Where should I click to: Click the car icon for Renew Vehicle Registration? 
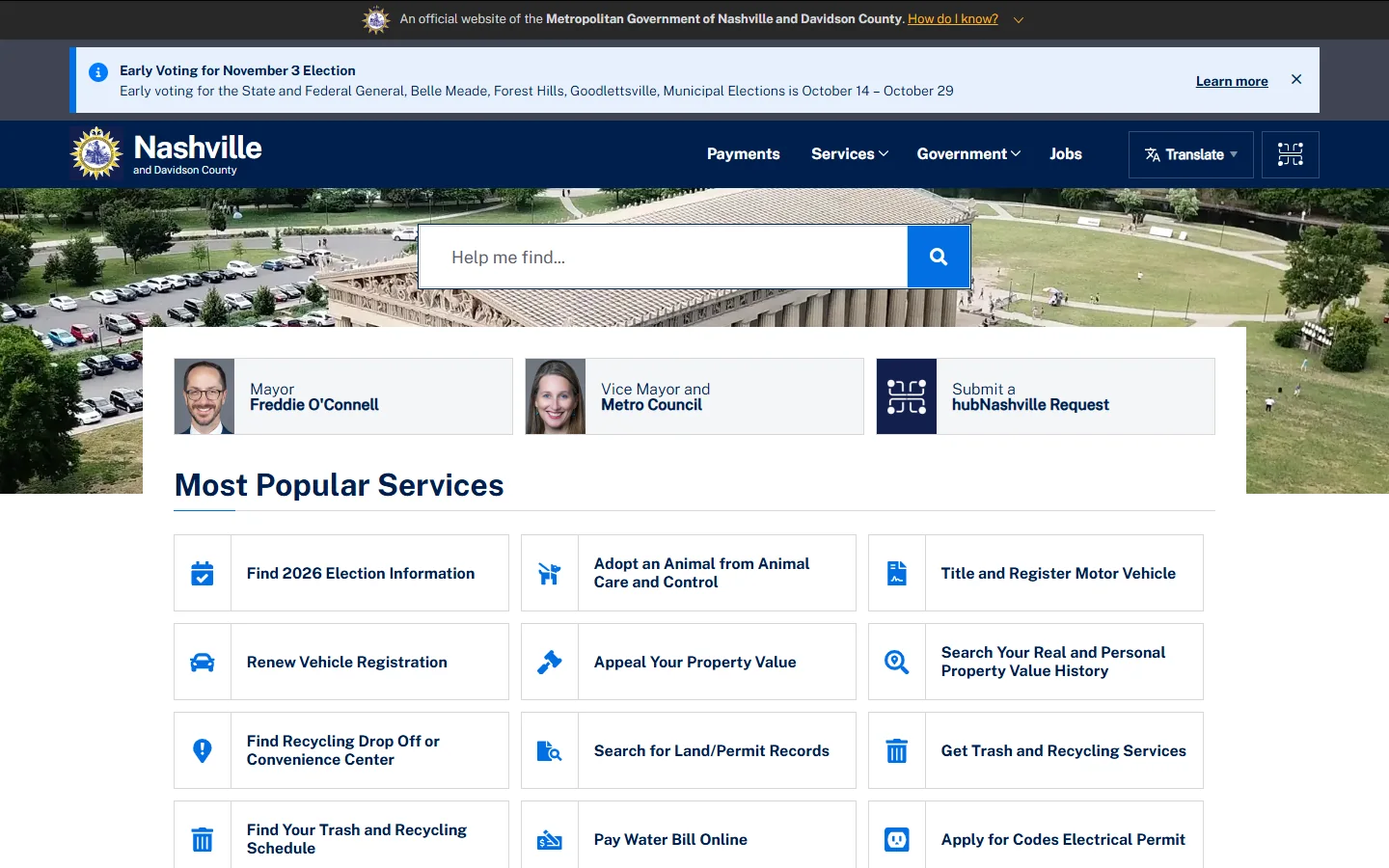click(203, 662)
